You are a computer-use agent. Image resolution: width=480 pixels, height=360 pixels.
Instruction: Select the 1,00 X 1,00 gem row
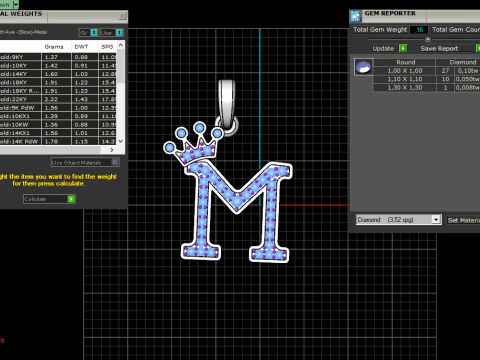(x=426, y=71)
